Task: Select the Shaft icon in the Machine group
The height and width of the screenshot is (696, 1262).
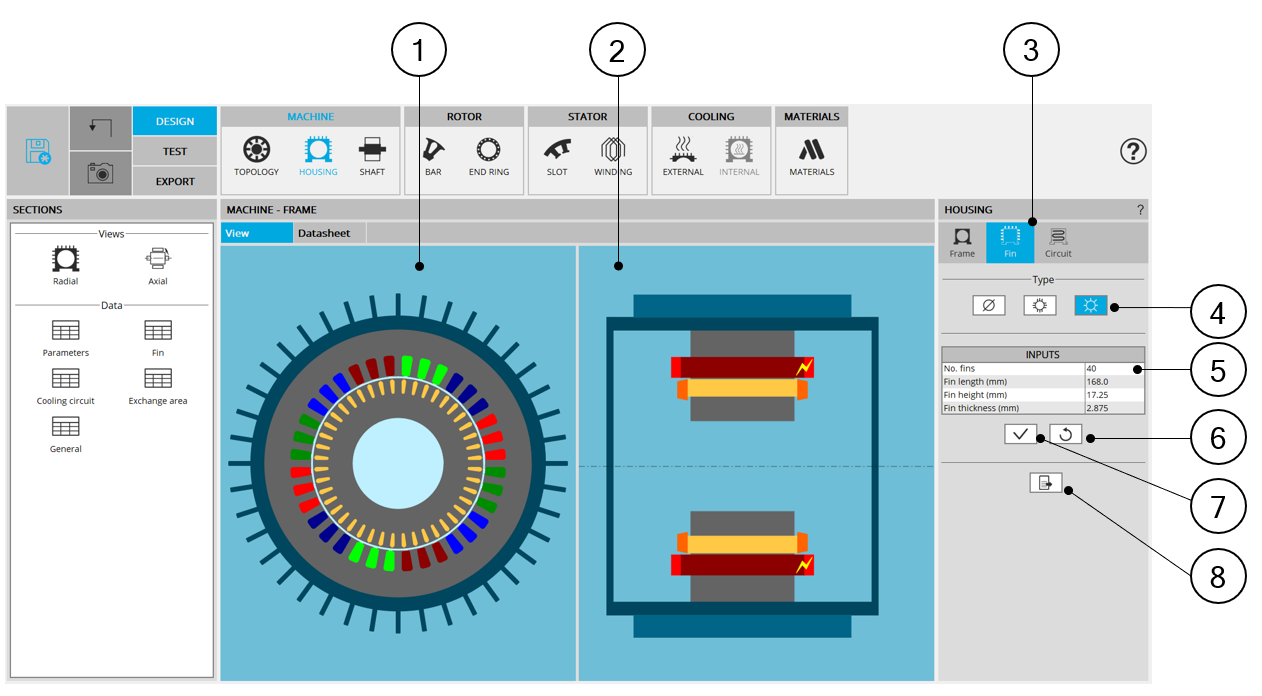Action: click(x=372, y=151)
